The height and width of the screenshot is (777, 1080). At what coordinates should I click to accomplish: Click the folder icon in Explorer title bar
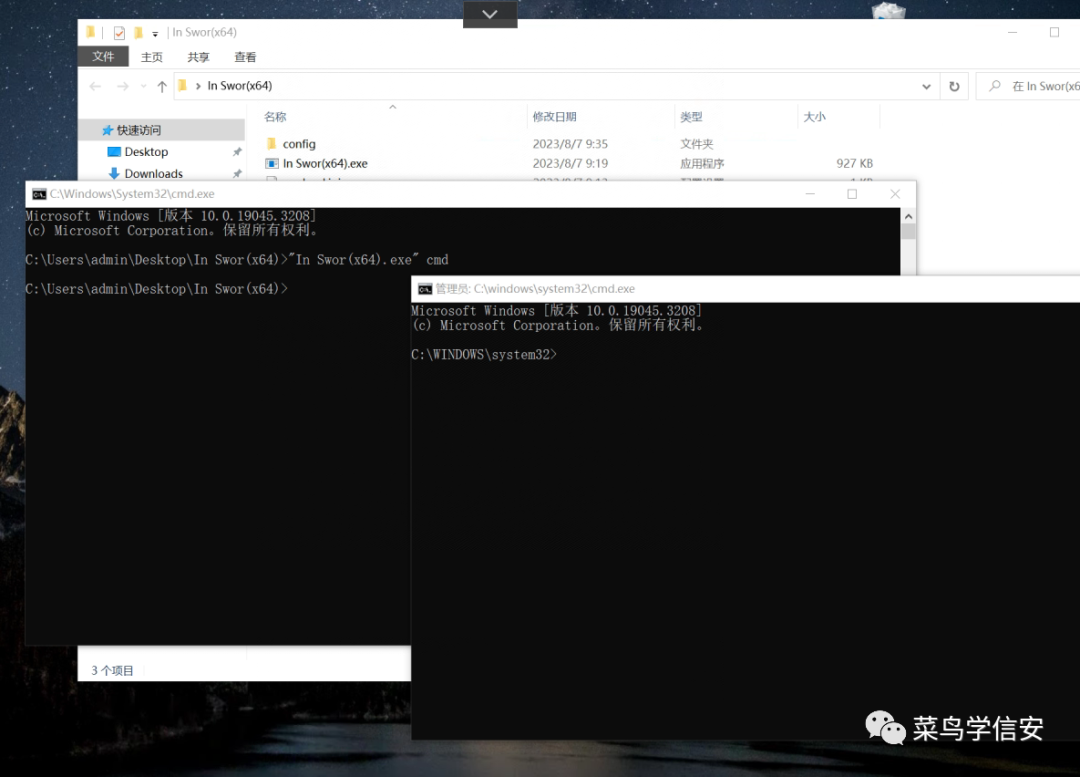click(x=90, y=32)
